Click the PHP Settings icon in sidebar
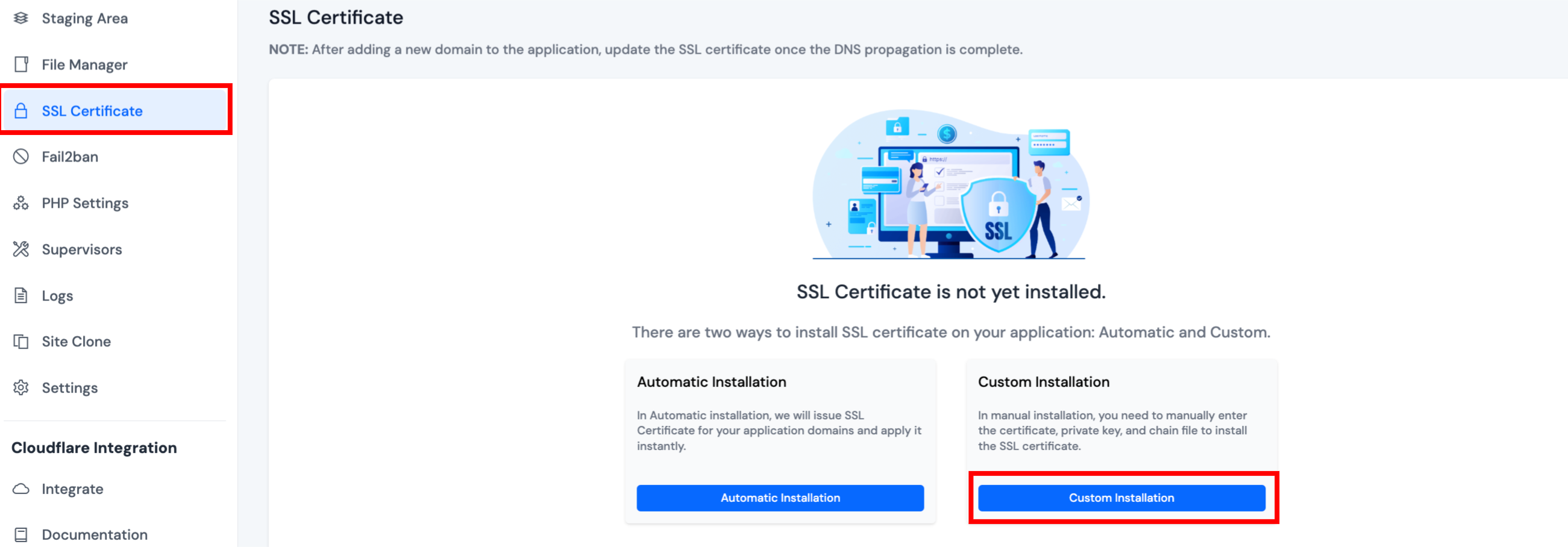The height and width of the screenshot is (547, 1568). 20,203
